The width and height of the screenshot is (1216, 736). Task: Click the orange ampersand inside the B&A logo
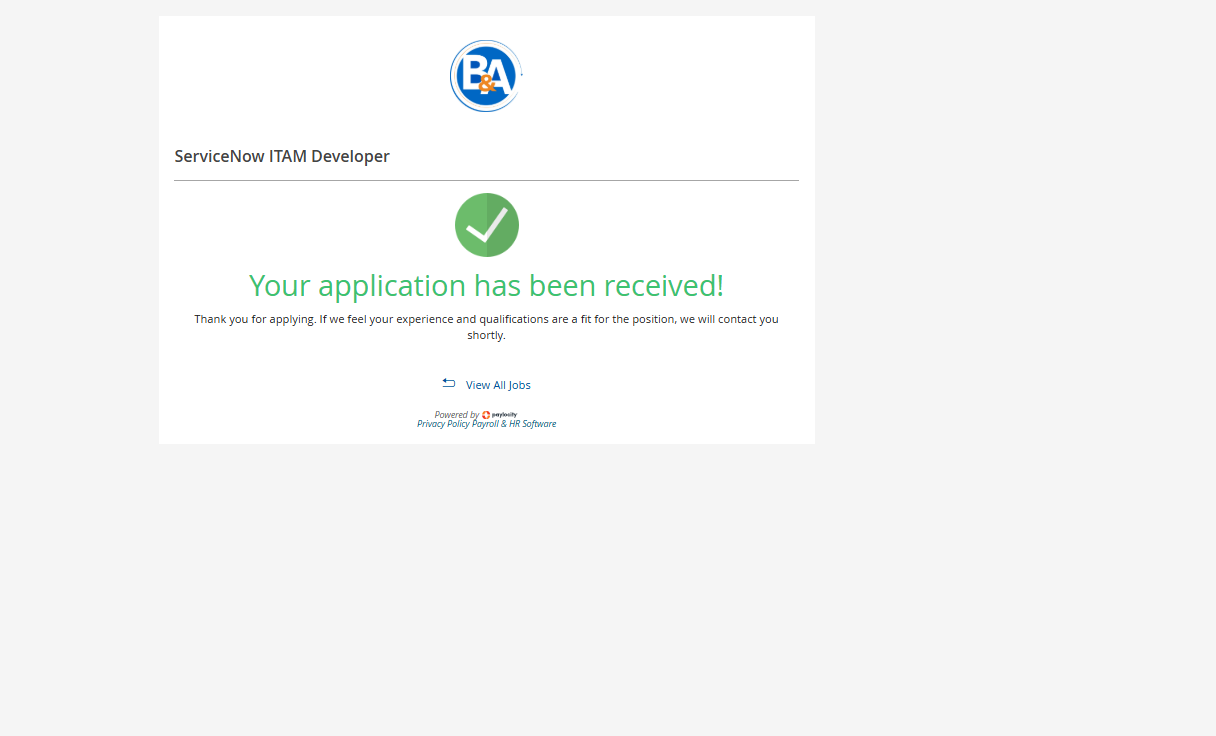click(487, 85)
